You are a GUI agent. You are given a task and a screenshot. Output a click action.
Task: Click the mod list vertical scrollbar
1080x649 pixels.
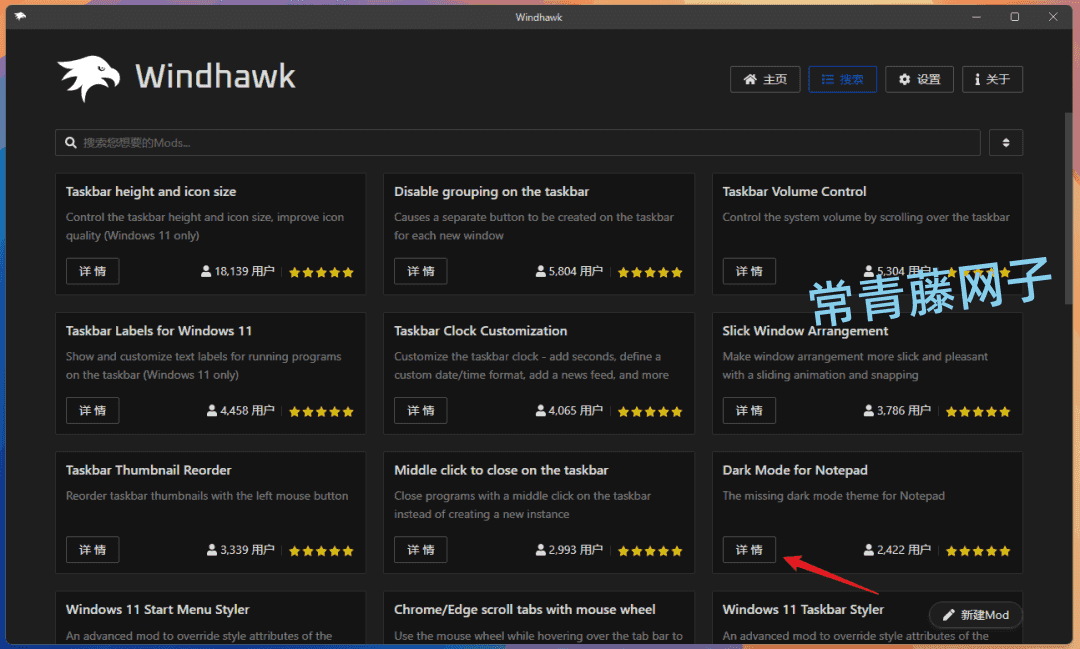pos(1068,207)
